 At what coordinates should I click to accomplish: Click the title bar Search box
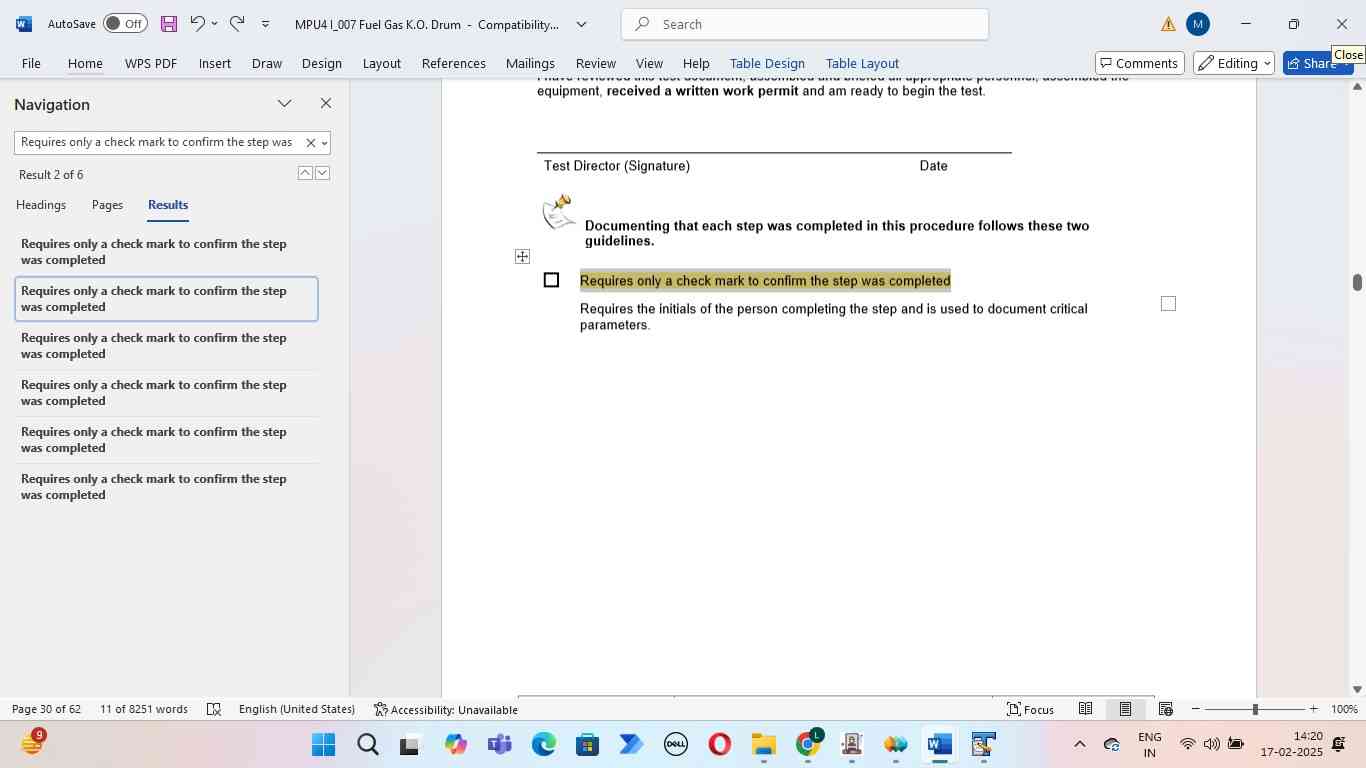(x=805, y=24)
